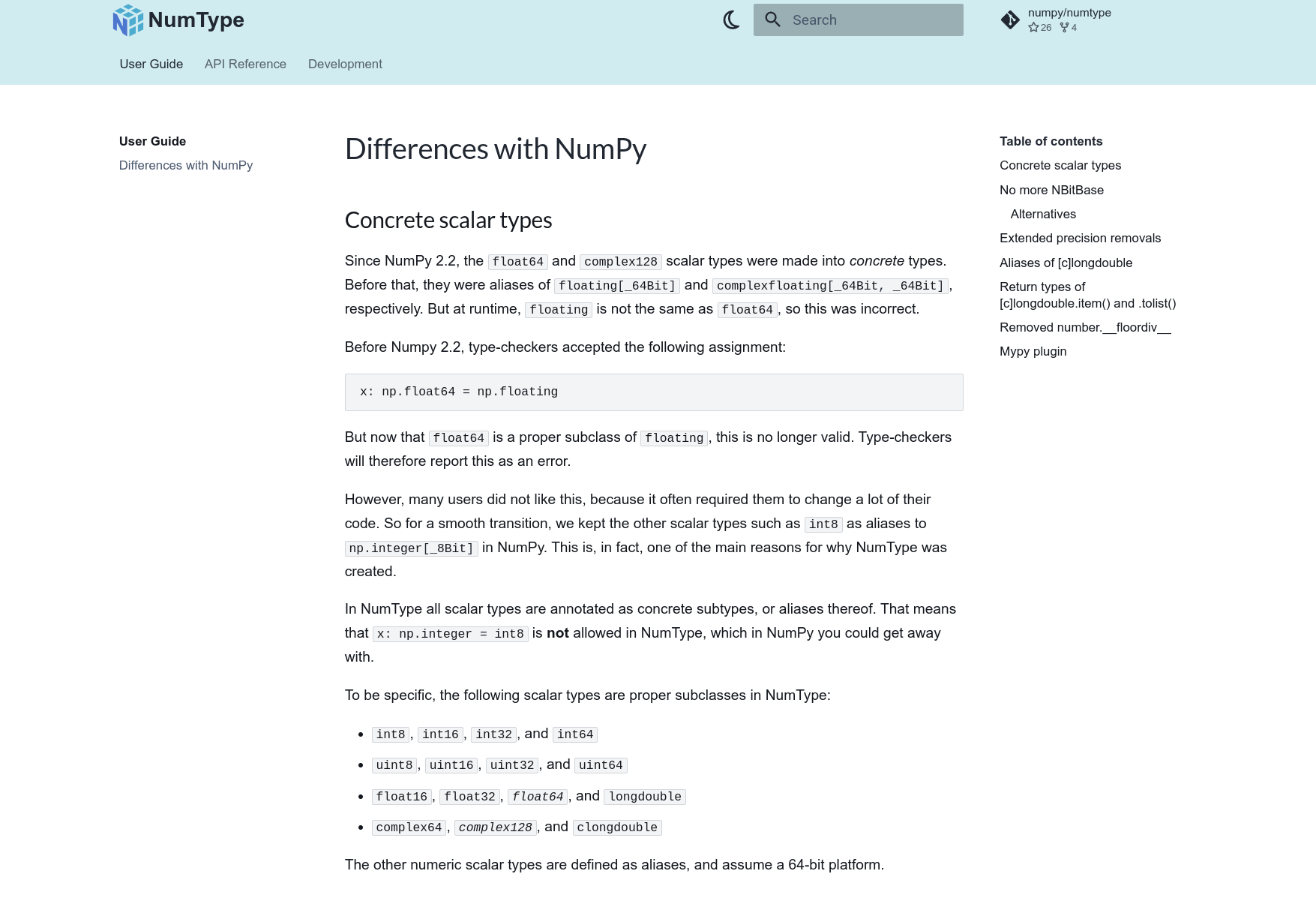Open the User Guide tab

point(151,65)
